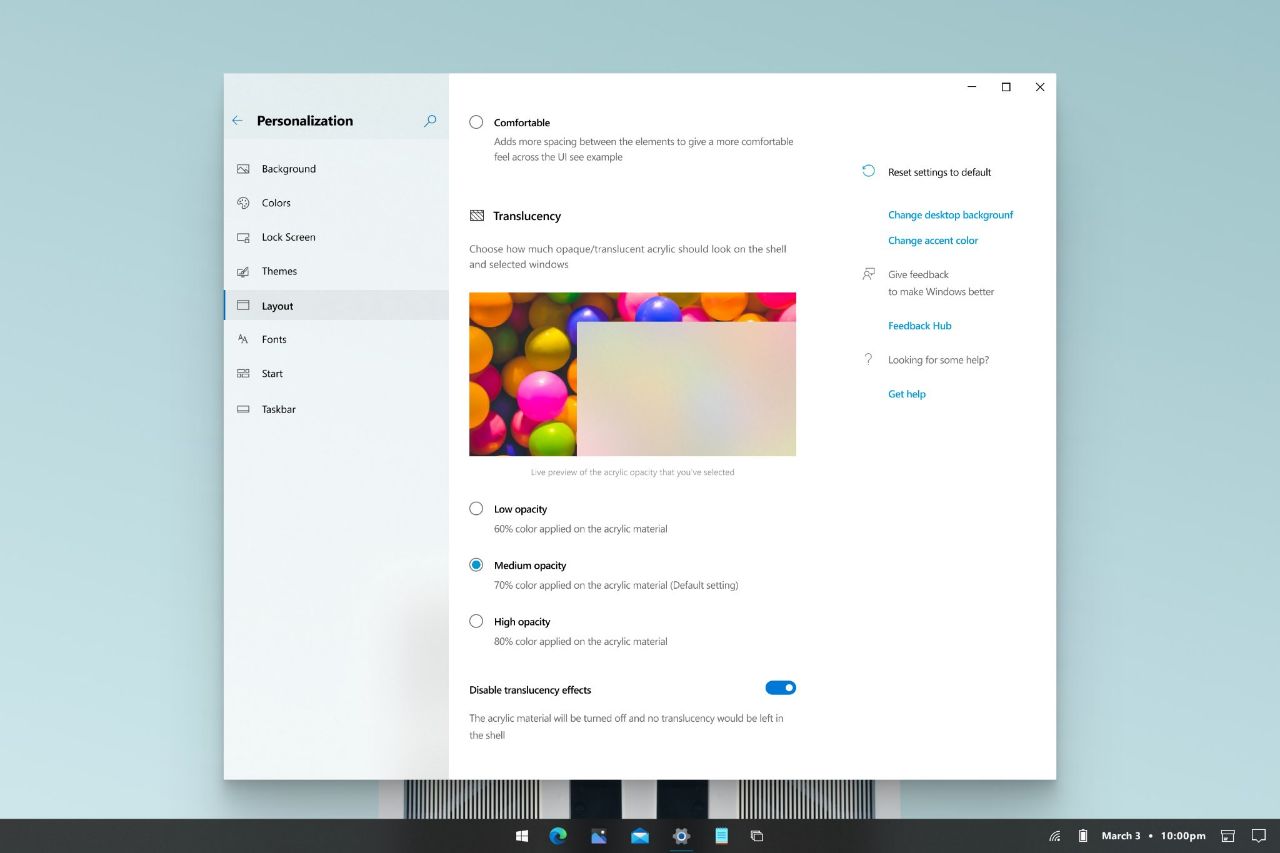Screen dimensions: 1280x853
Task: Open the Feedback Hub link
Action: click(x=919, y=326)
